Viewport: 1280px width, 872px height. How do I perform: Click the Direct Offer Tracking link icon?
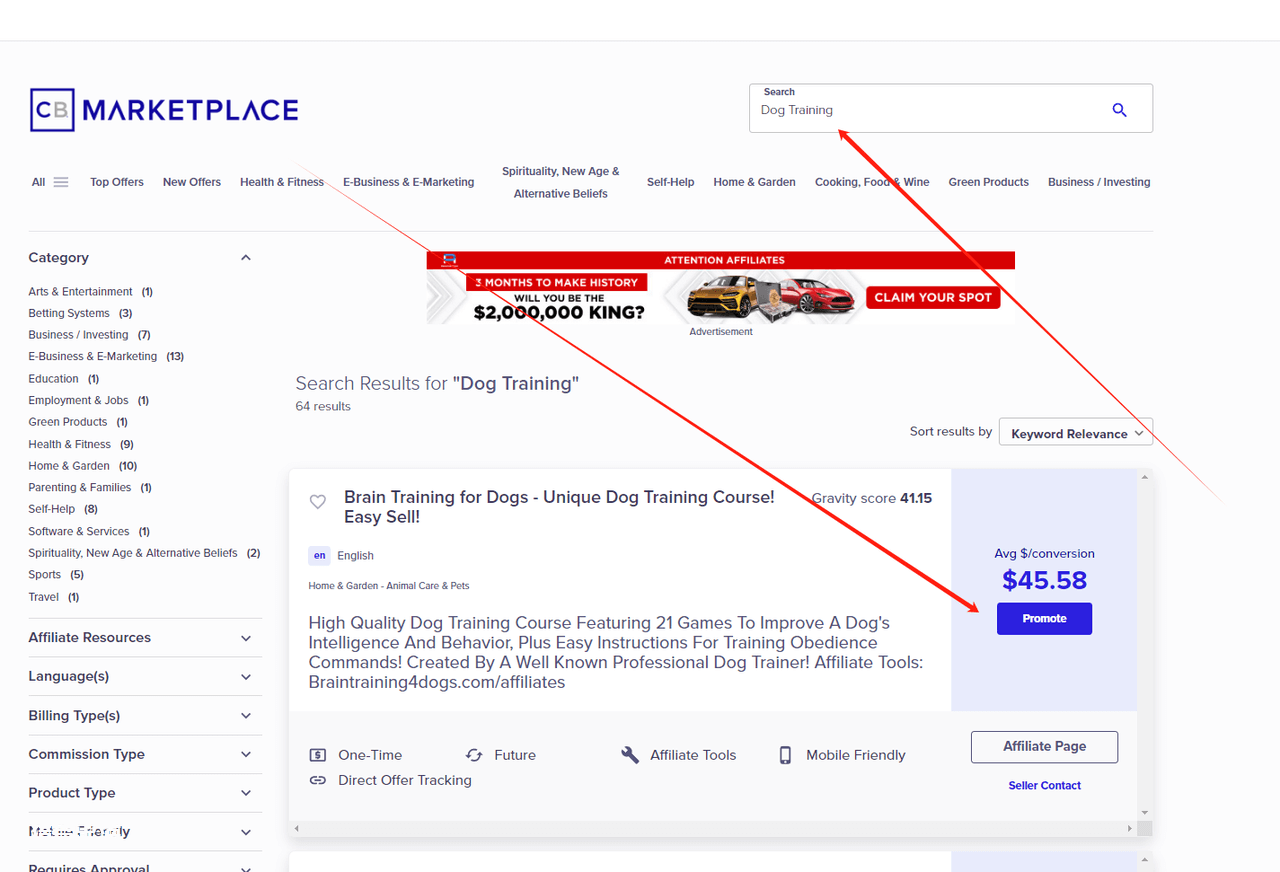click(x=318, y=780)
